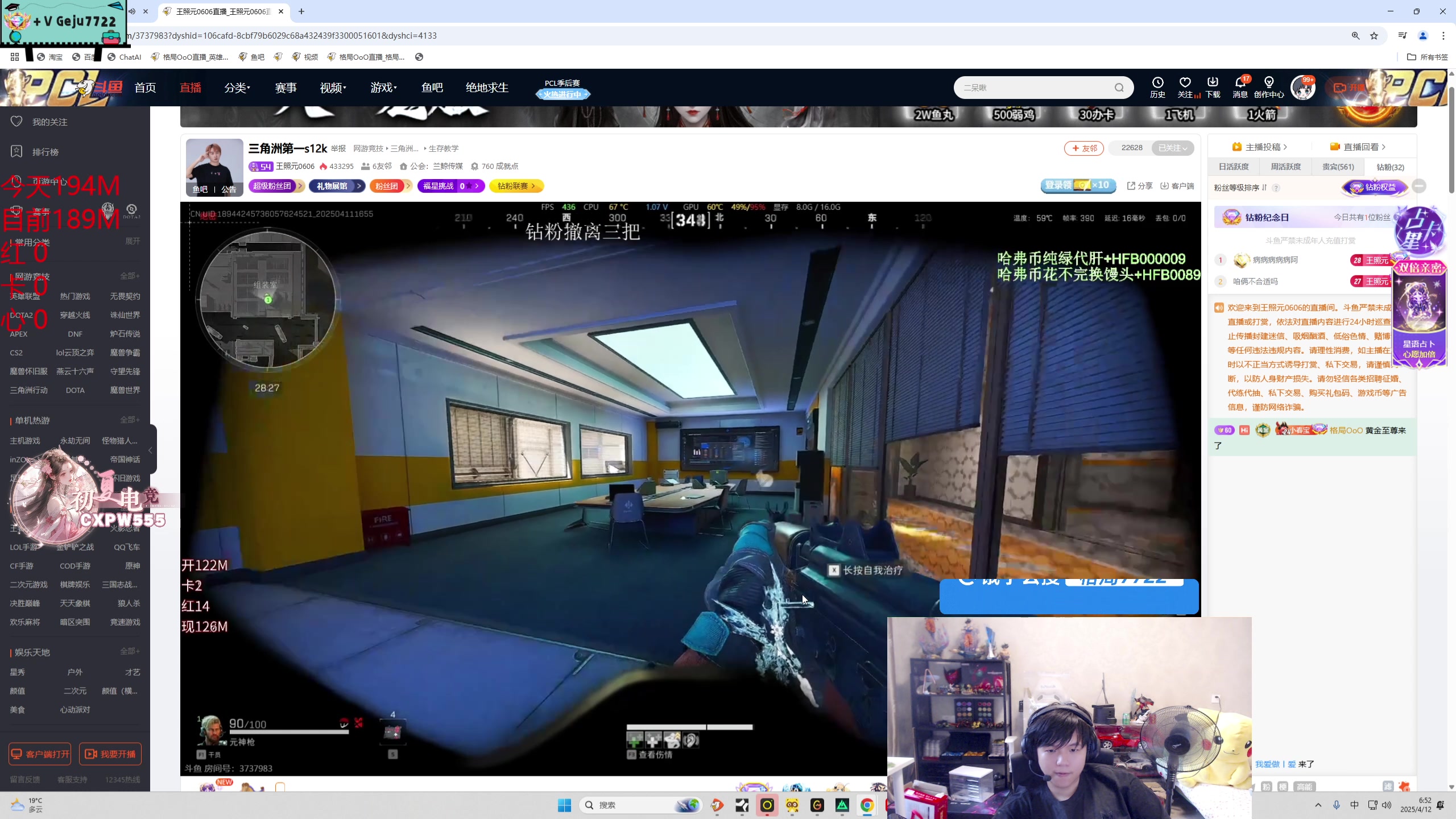The image size is (1456, 819).
Task: Open Chrome from the taskbar
Action: [867, 805]
